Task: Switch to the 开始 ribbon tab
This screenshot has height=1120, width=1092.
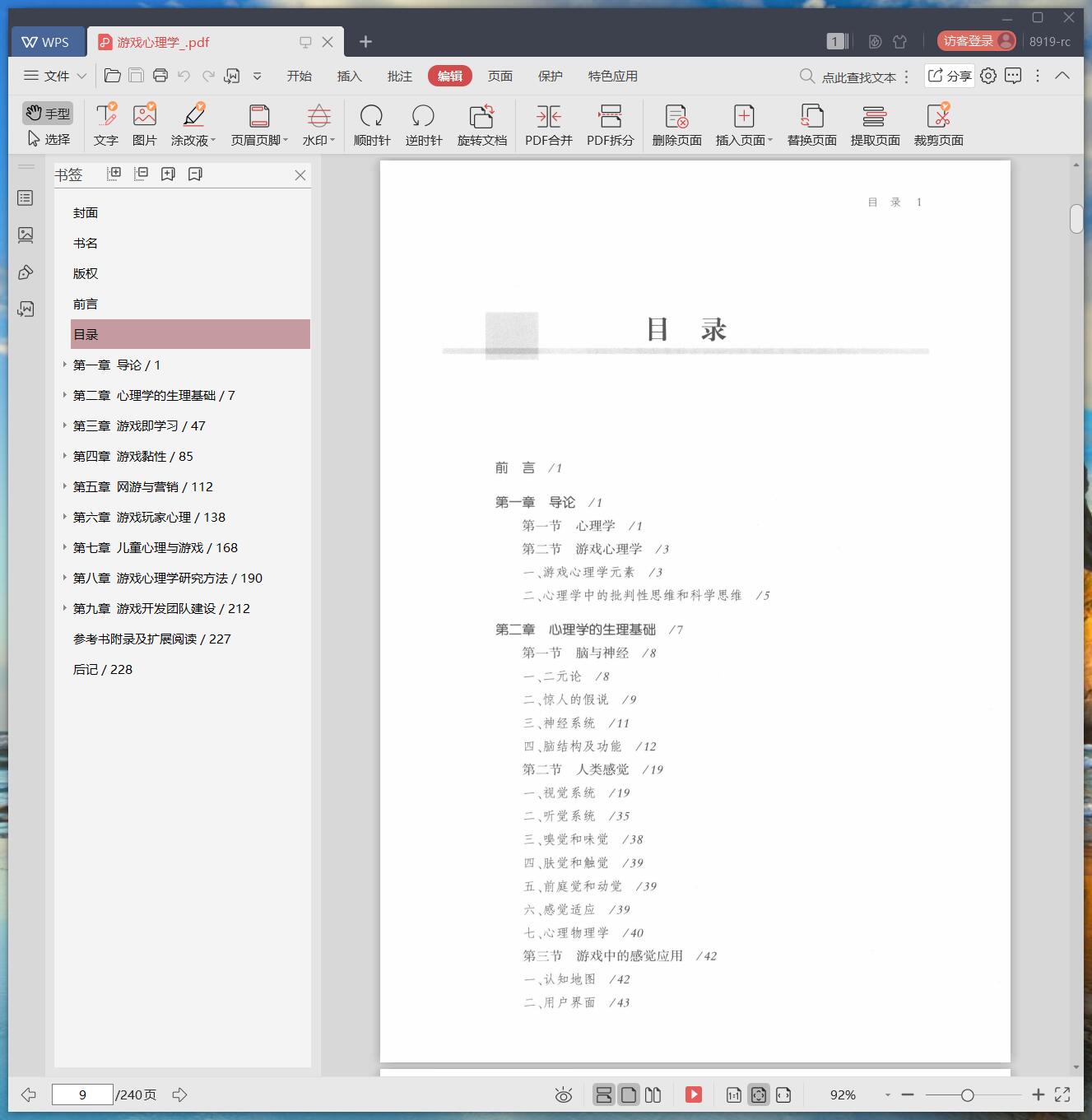Action: coord(300,76)
